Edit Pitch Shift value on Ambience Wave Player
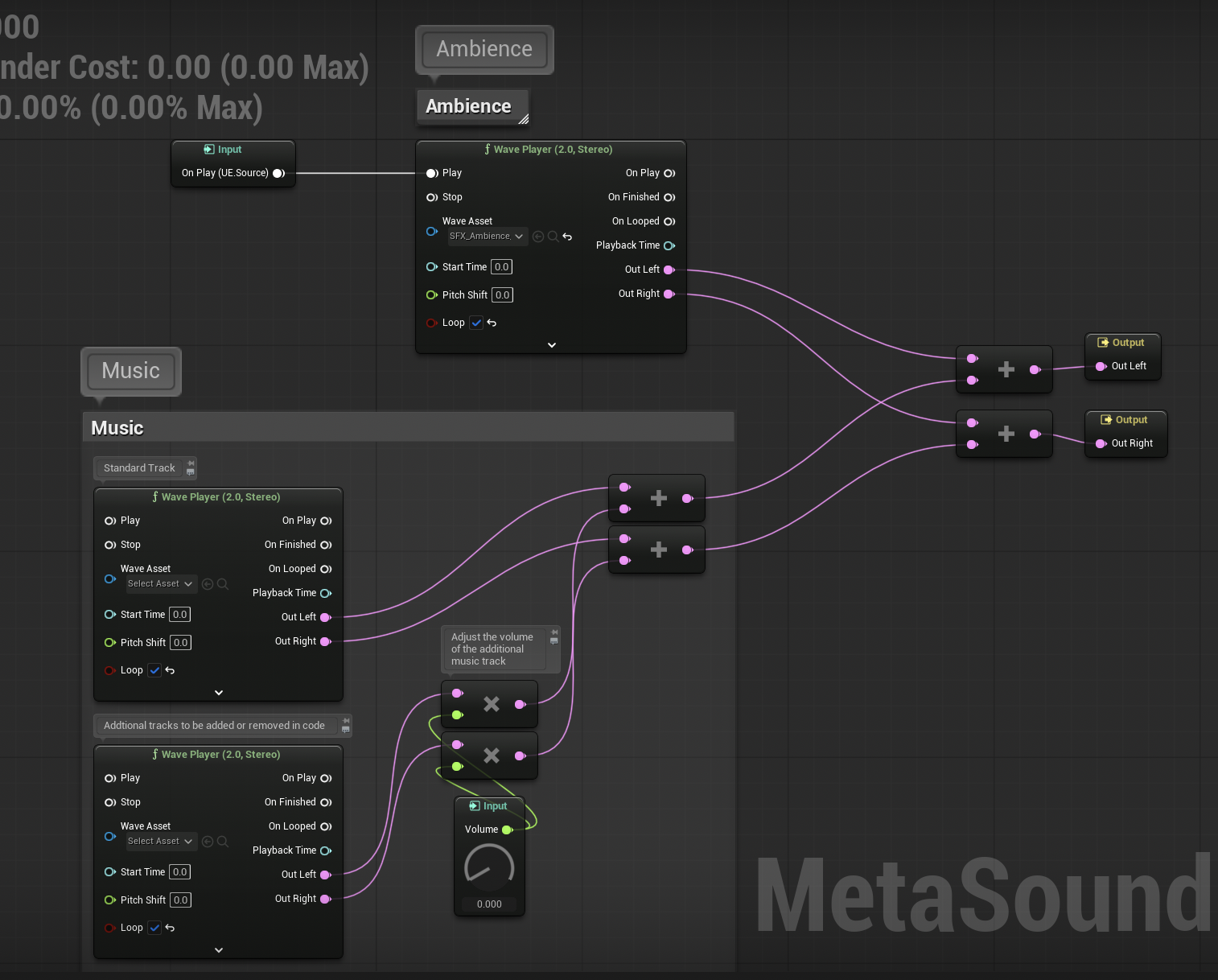 502,295
